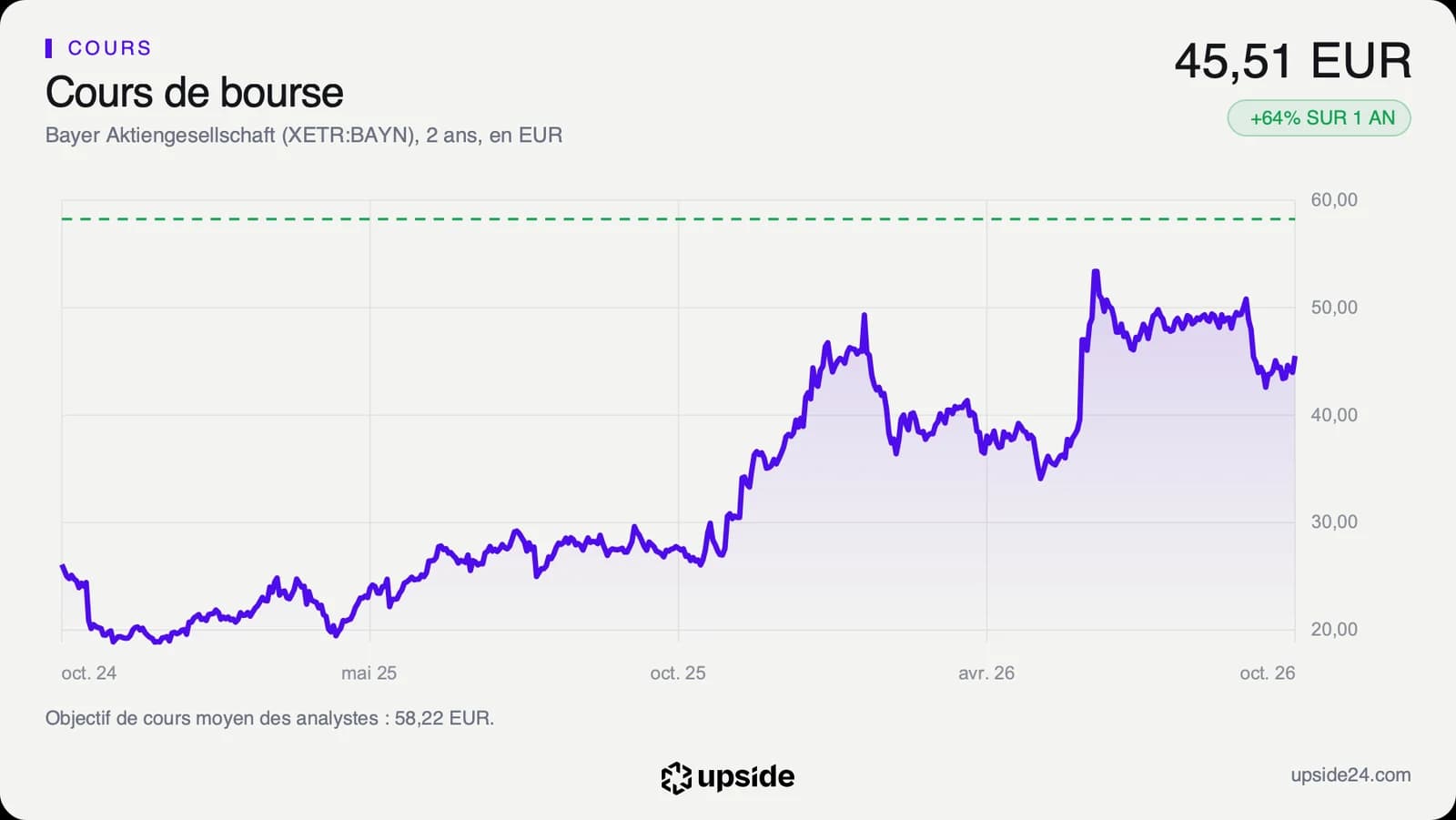1456x820 pixels.
Task: Click the 20,00 y-axis label
Action: 1334,630
